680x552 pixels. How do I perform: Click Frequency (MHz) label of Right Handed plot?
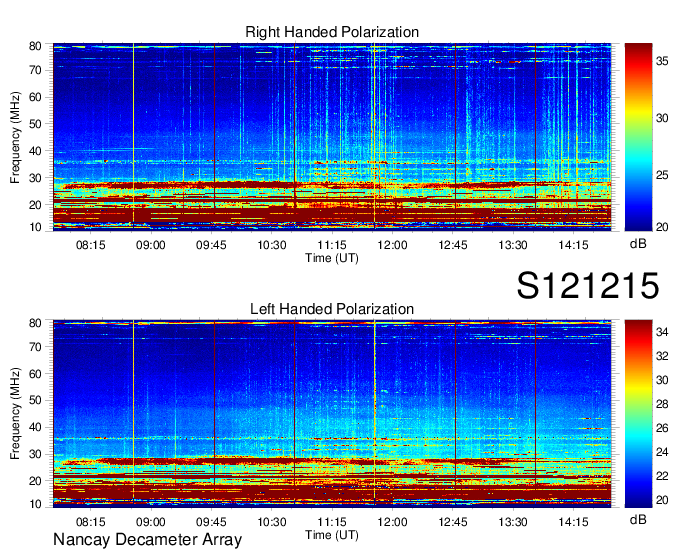pos(15,137)
